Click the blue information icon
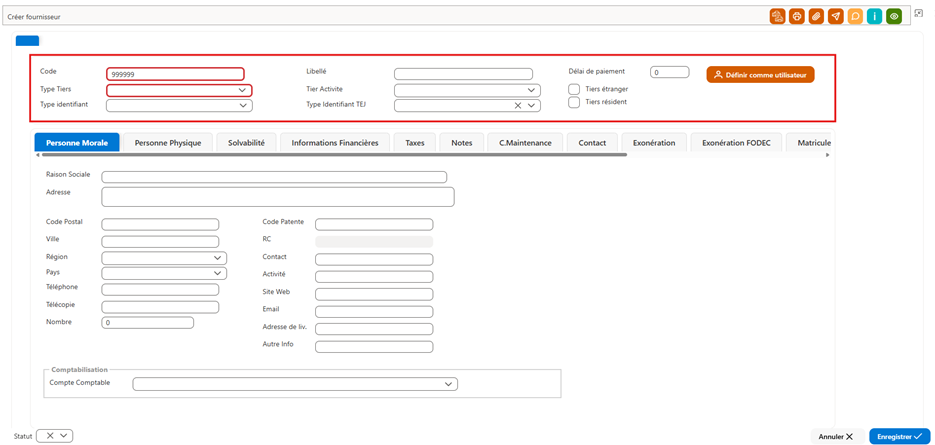This screenshot has width=935, height=445. click(x=874, y=16)
